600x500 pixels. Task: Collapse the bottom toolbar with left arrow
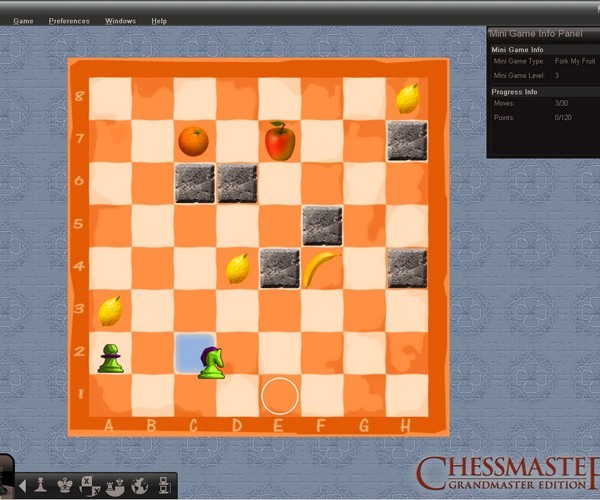pyautogui.click(x=22, y=486)
